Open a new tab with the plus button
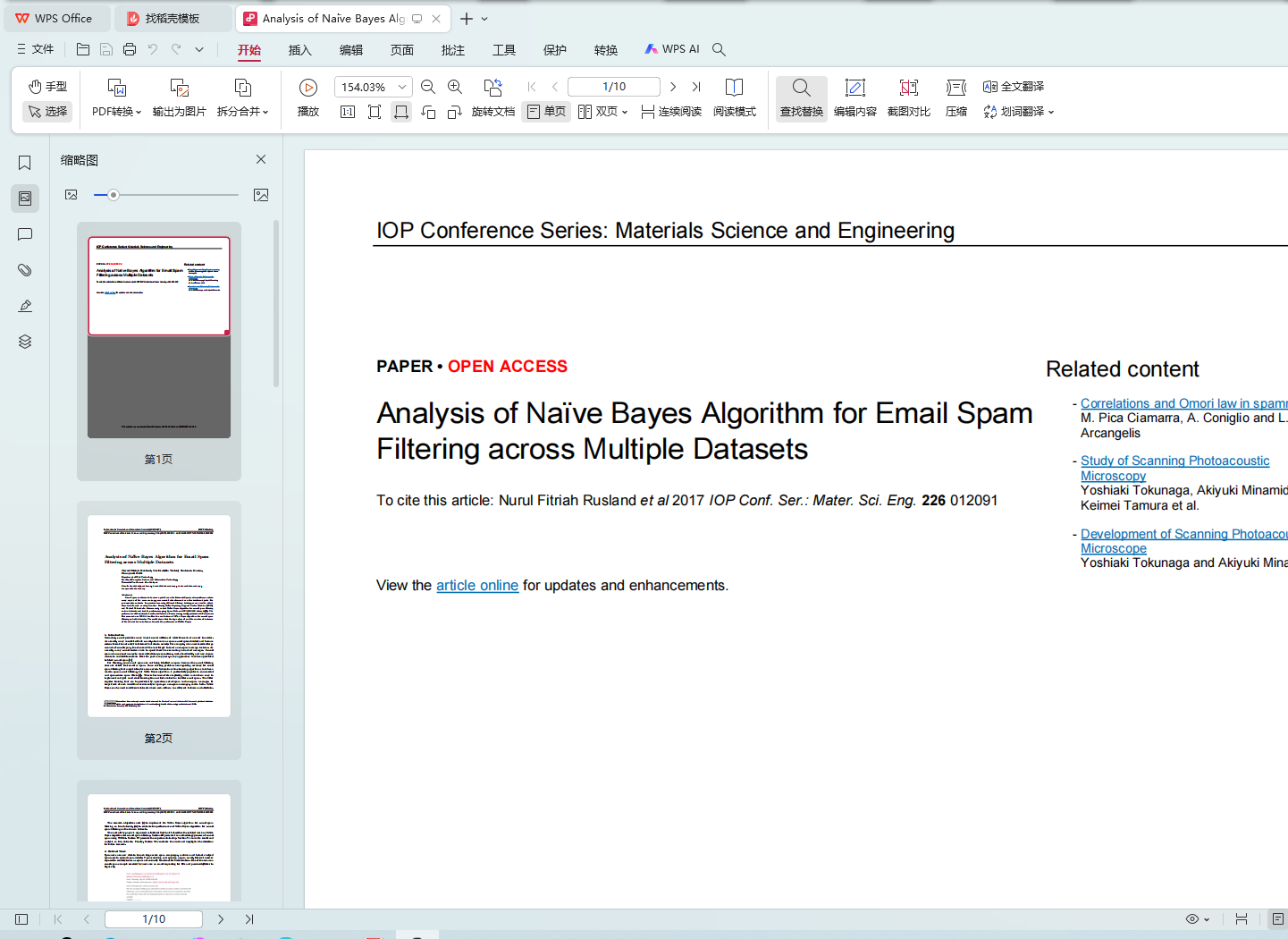 point(466,19)
